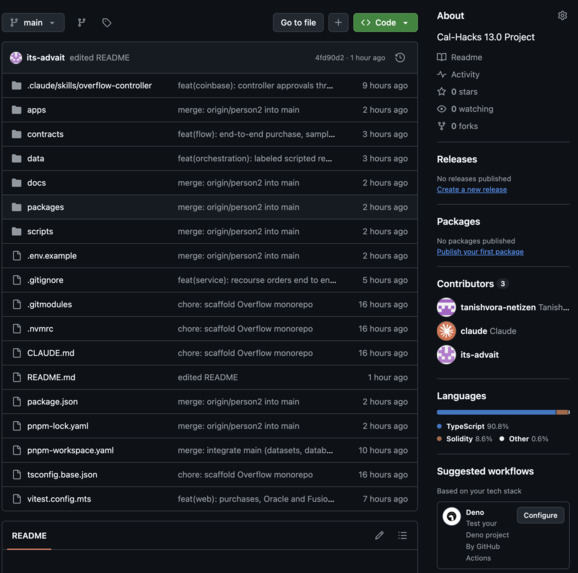View the 0 forks link
This screenshot has width=578, height=573.
[457, 126]
